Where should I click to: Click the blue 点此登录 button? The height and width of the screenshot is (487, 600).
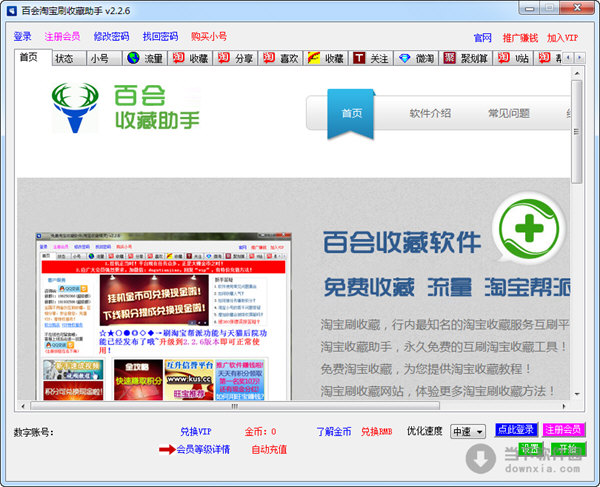click(516, 430)
